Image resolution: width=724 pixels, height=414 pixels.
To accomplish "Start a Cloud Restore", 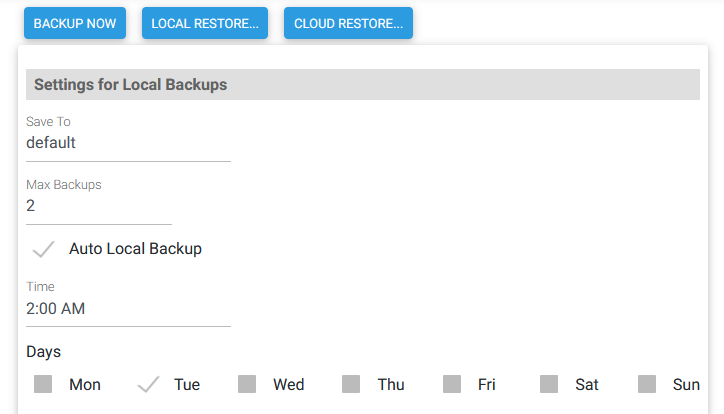I will click(348, 23).
